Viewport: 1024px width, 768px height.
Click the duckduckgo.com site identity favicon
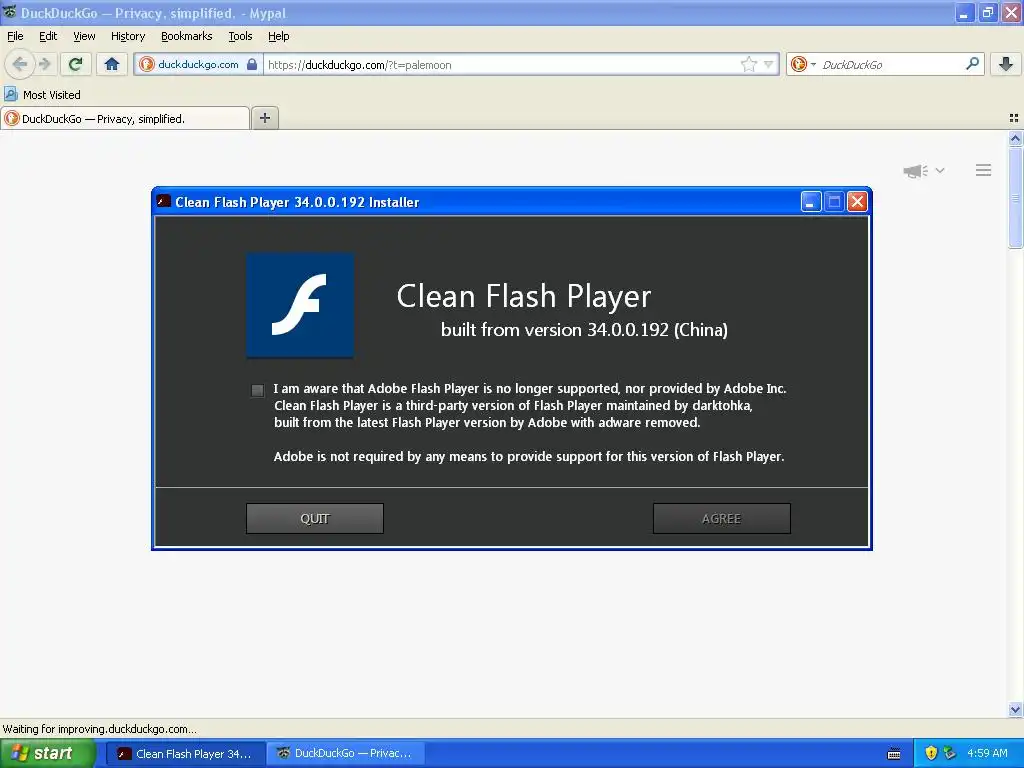click(x=147, y=64)
